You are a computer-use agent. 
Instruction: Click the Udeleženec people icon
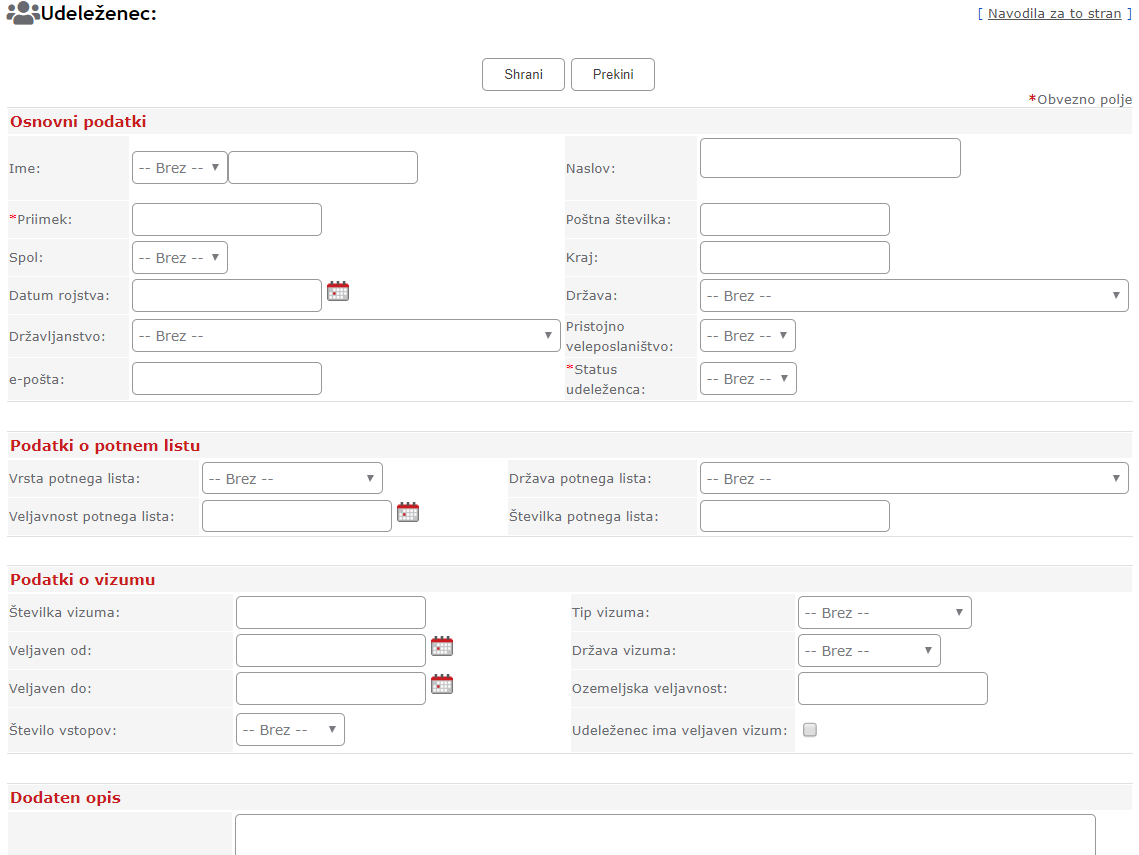(22, 14)
